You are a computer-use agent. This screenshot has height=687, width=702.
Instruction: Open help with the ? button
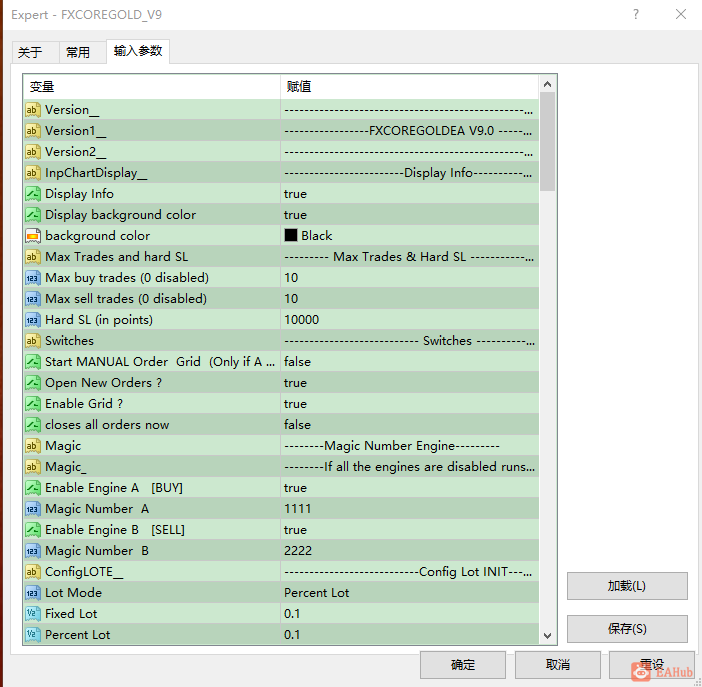point(636,14)
